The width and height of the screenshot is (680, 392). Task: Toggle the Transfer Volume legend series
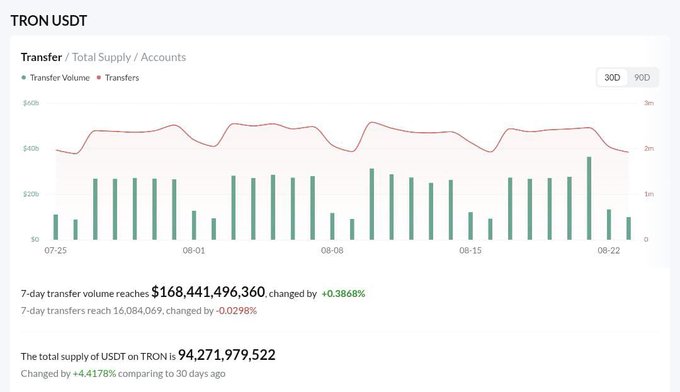point(56,78)
